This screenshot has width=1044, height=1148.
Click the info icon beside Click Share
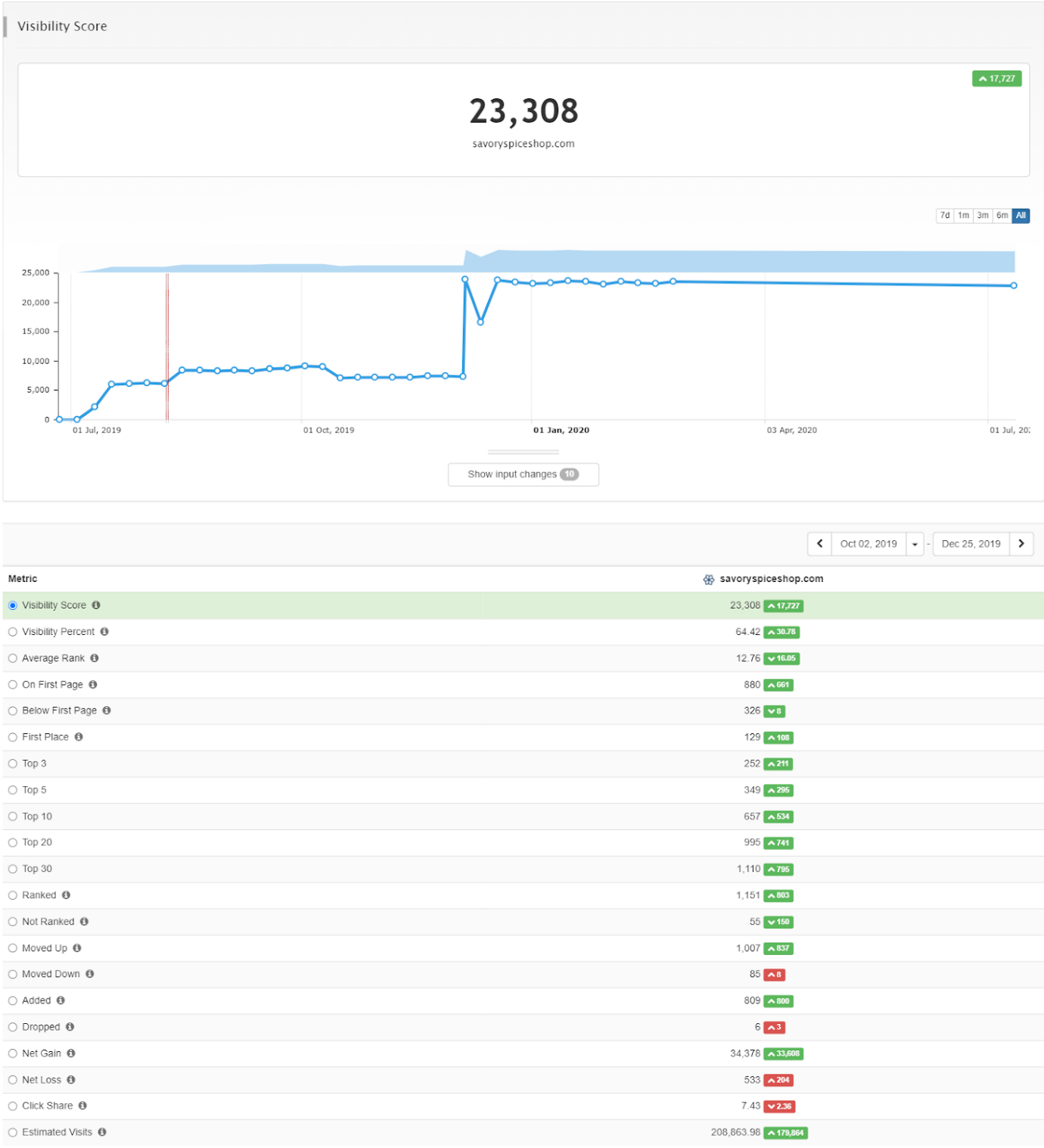[83, 1106]
